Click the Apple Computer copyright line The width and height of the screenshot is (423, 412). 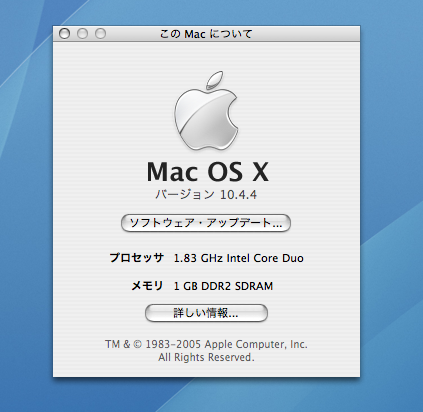206,344
